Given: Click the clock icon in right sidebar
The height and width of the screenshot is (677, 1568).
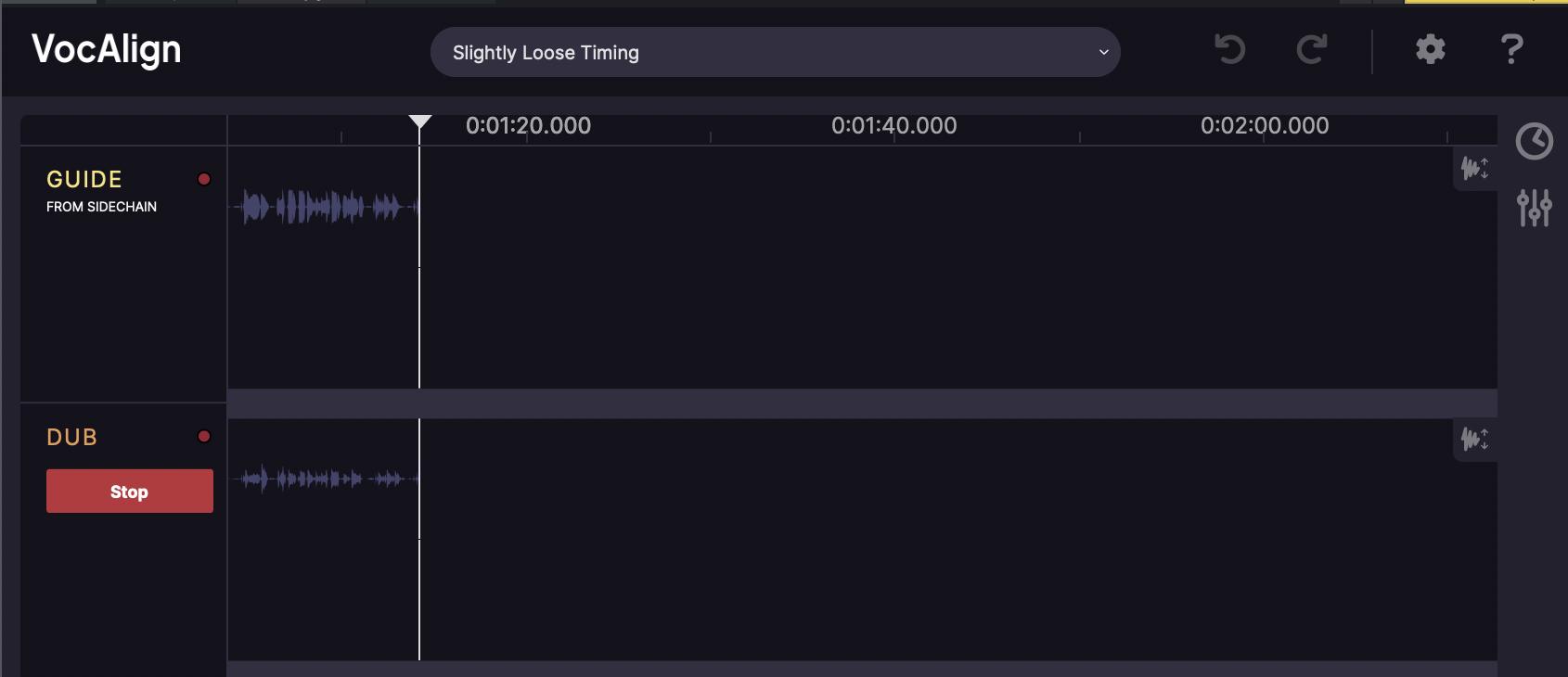Looking at the screenshot, I should [x=1534, y=141].
